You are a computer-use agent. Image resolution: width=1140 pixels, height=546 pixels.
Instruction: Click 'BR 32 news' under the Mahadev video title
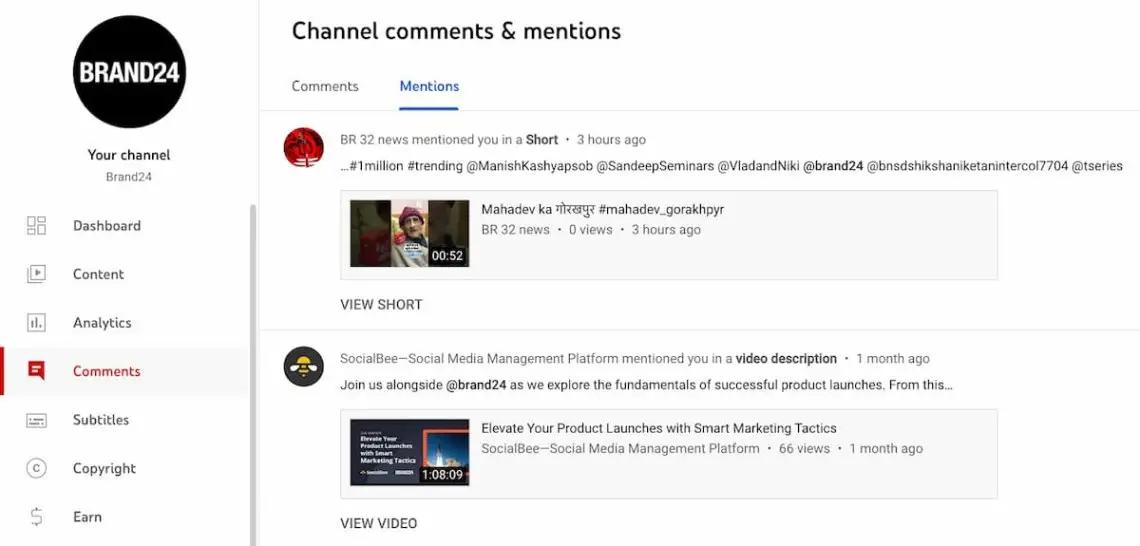coord(515,230)
